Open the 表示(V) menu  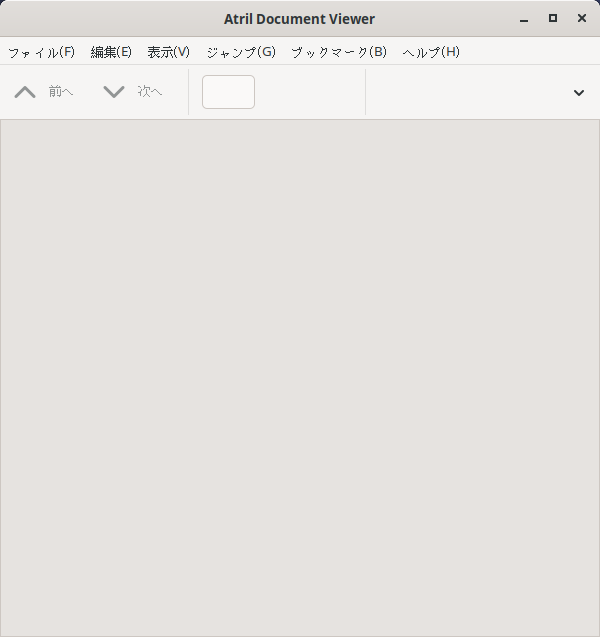coord(169,52)
